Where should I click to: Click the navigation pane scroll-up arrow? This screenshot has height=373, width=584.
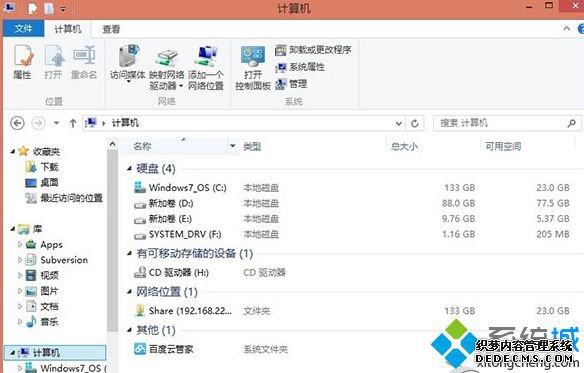112,144
